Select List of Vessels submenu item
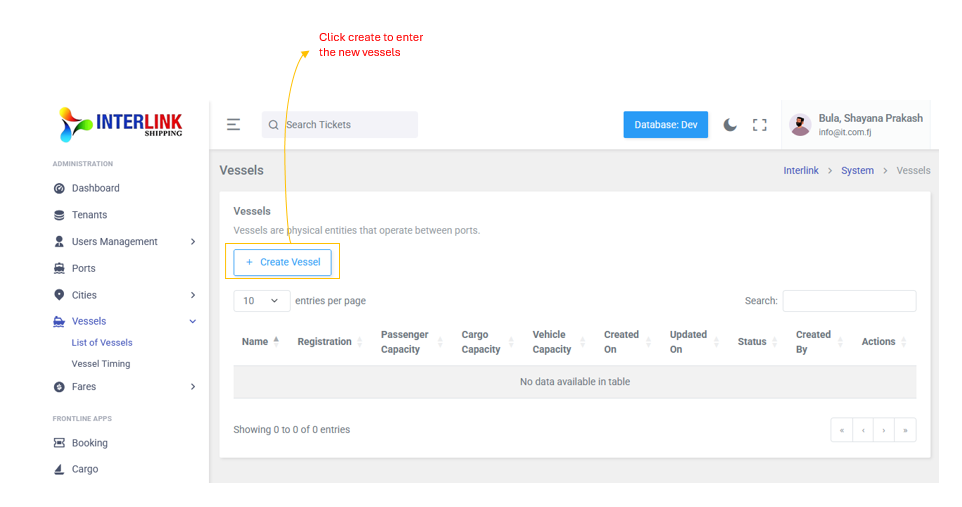 coord(102,343)
